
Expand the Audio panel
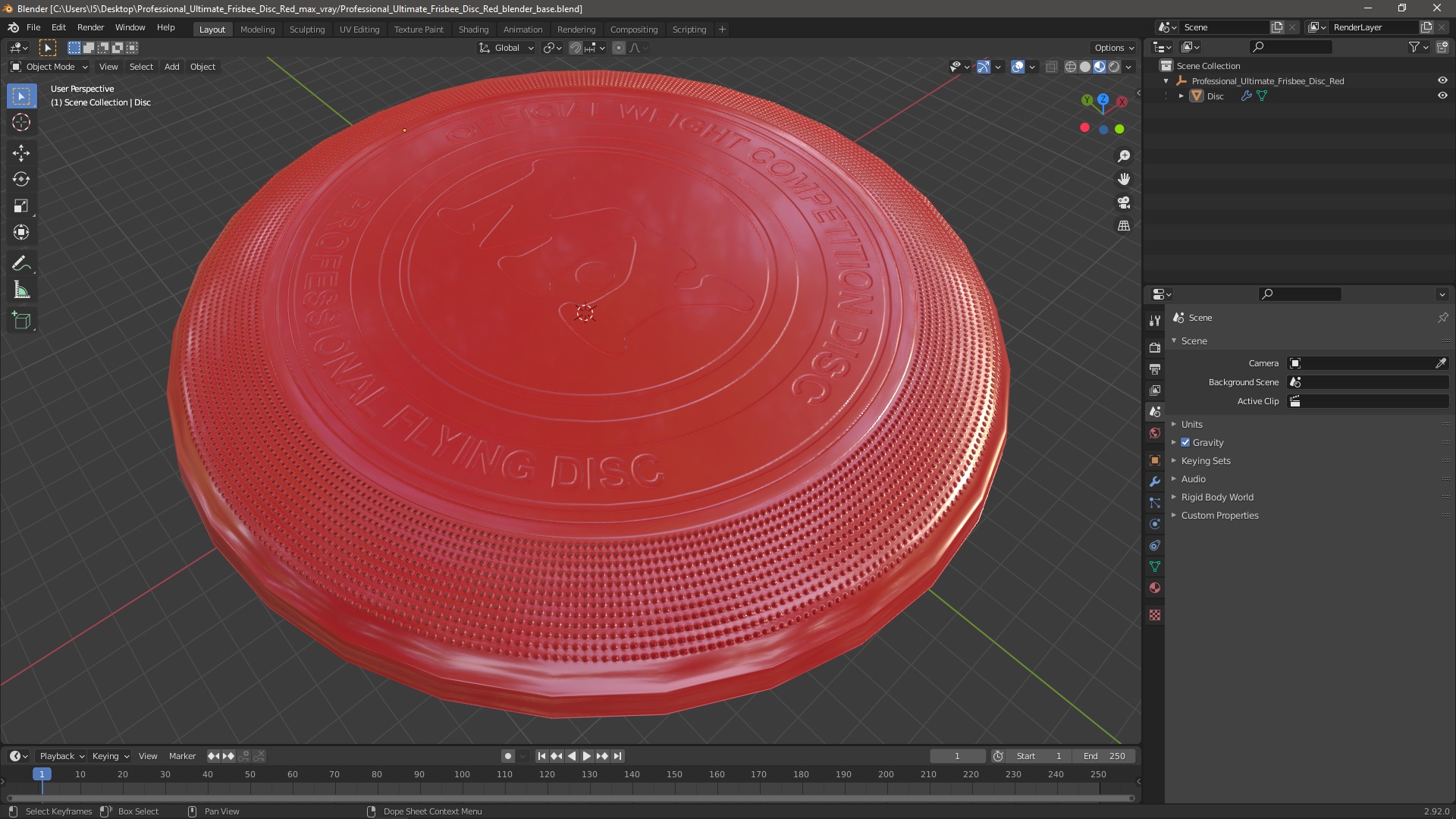1193,479
